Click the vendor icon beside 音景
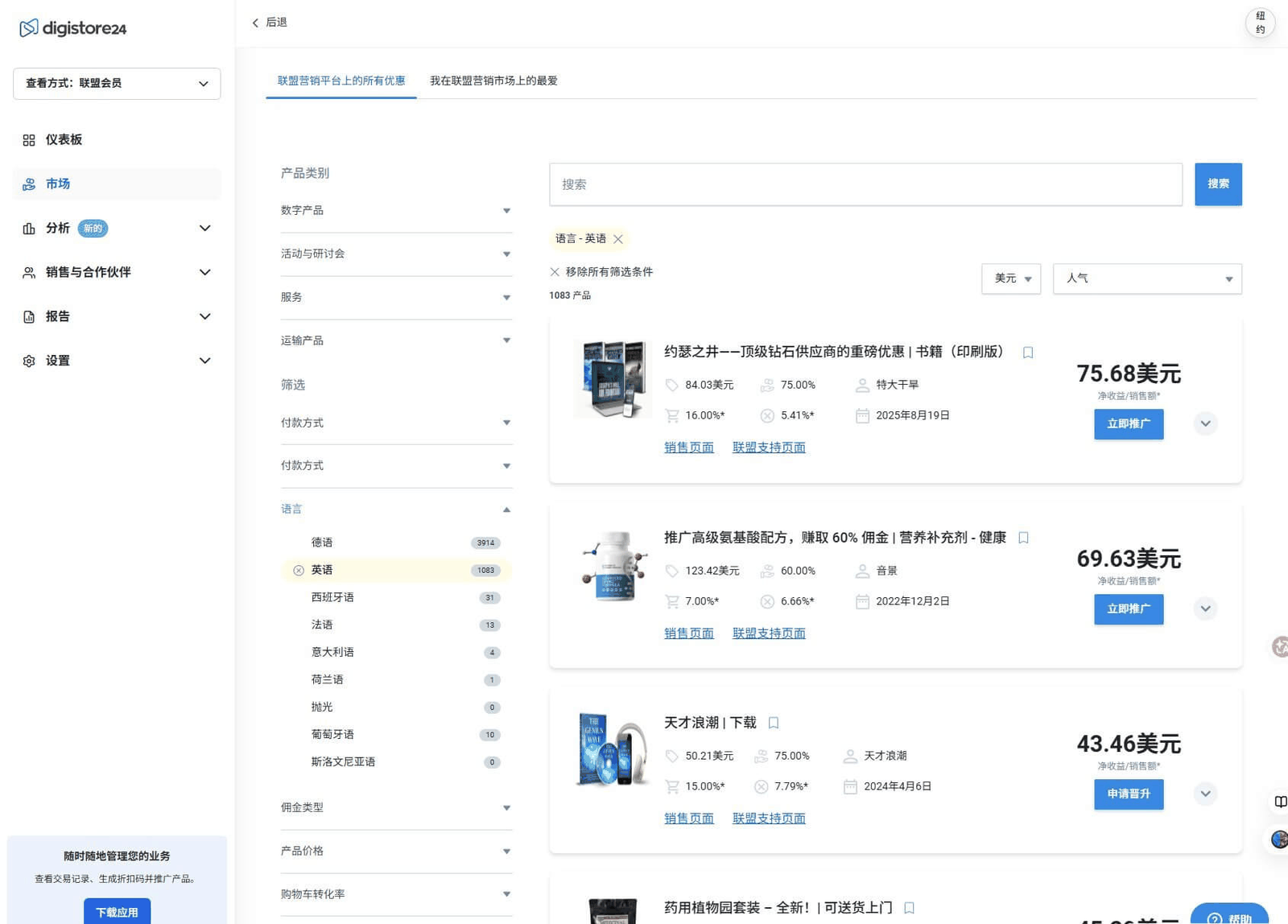 click(862, 571)
